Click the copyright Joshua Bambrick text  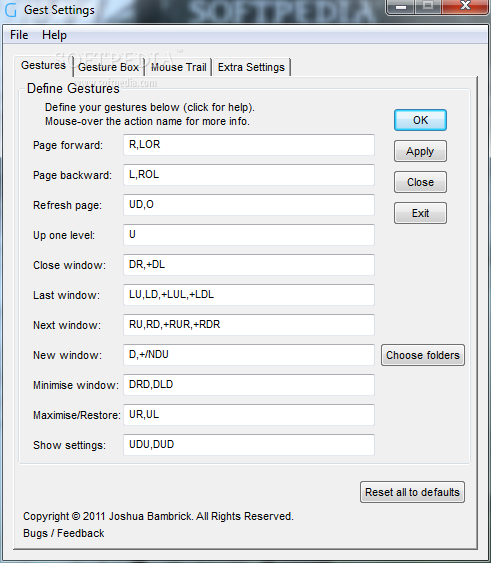(x=158, y=516)
